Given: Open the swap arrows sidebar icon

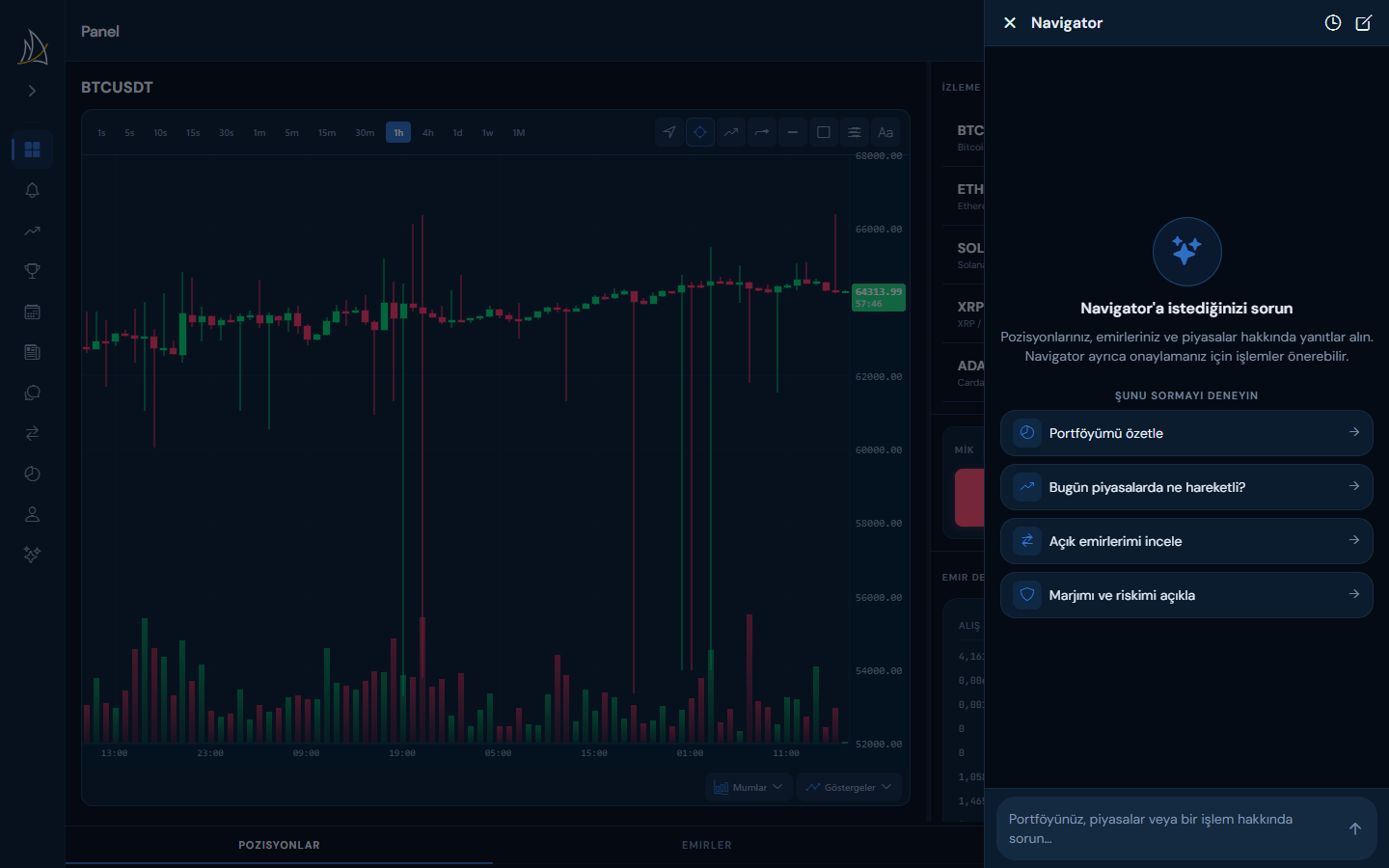Looking at the screenshot, I should click(32, 433).
